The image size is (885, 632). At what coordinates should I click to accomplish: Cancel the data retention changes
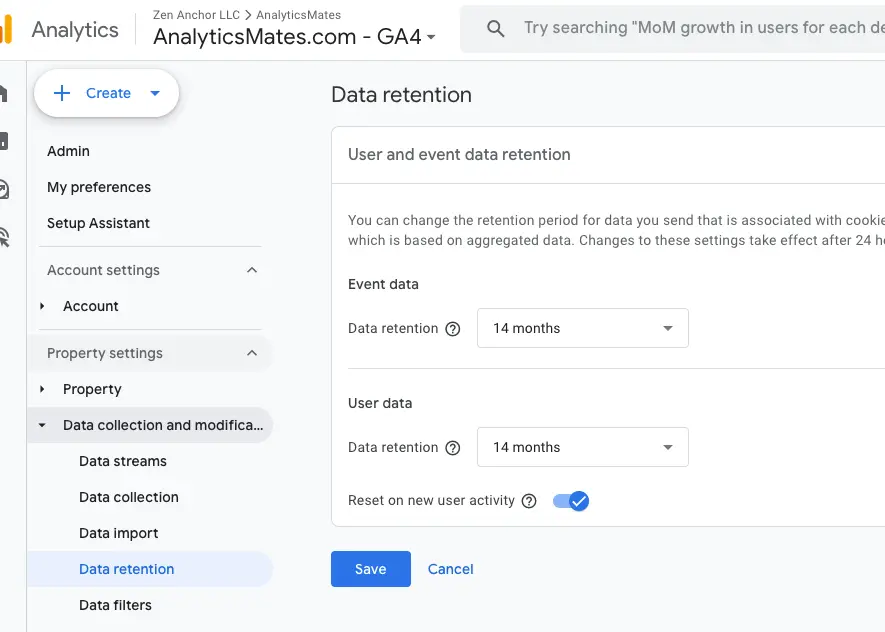(x=450, y=568)
